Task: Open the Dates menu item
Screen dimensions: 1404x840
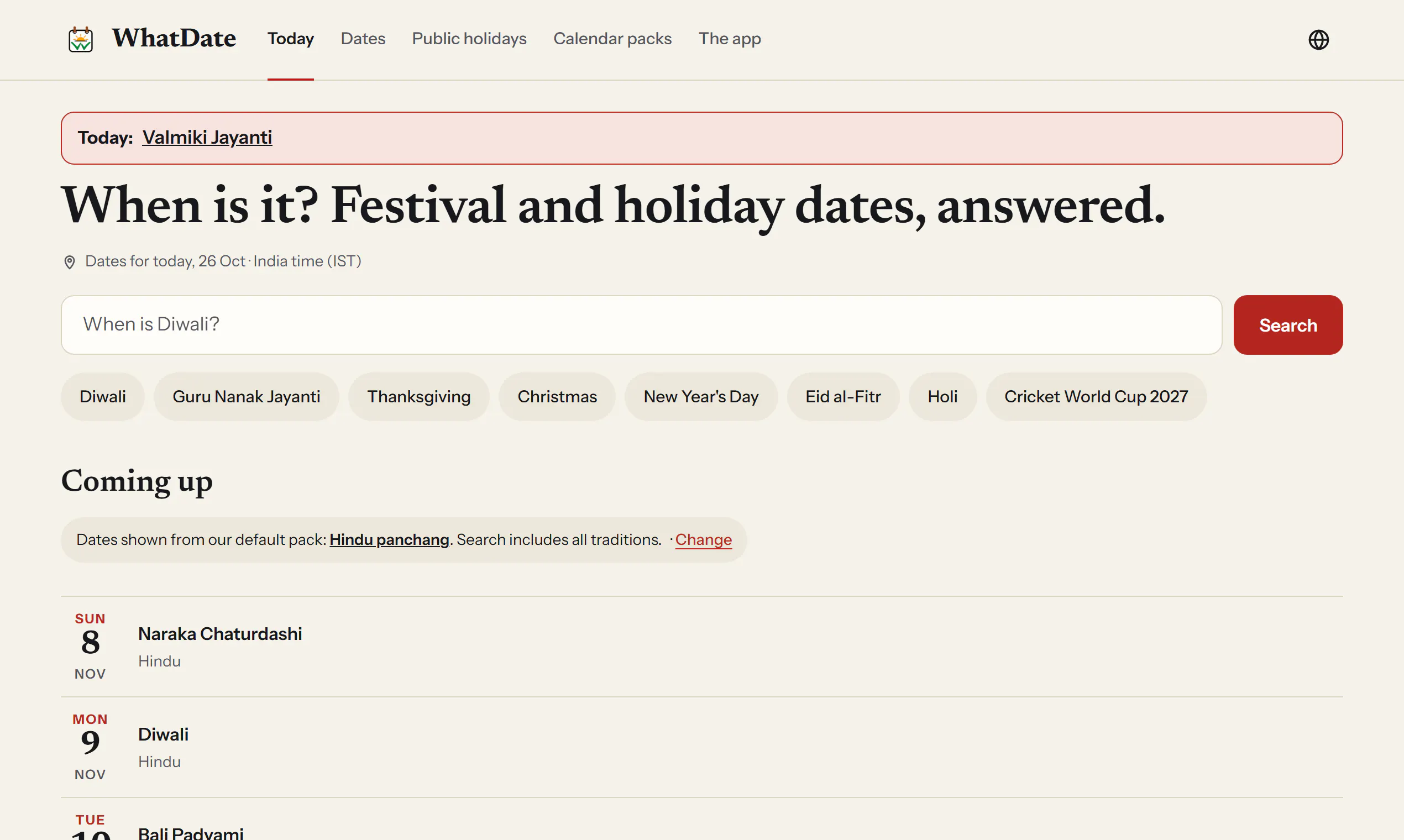Action: click(363, 39)
